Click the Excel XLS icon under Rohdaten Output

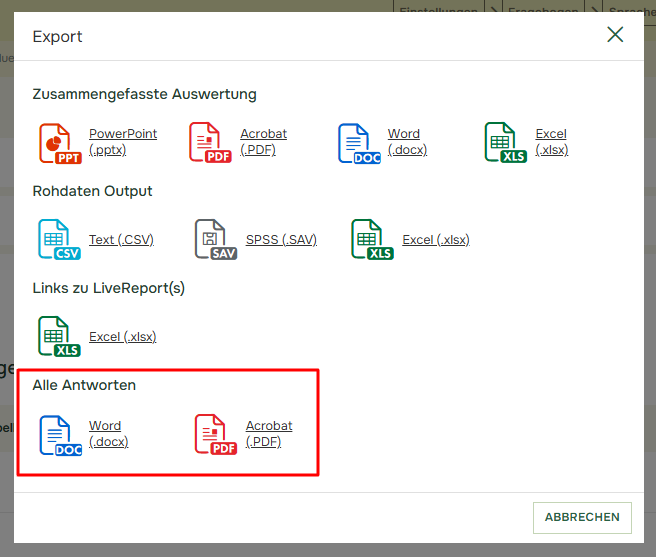click(x=373, y=240)
